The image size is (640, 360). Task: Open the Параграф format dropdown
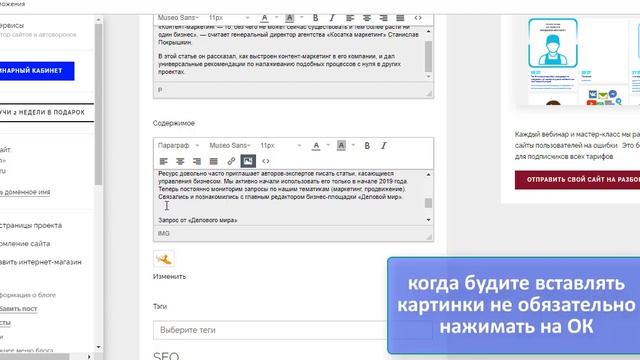point(178,146)
